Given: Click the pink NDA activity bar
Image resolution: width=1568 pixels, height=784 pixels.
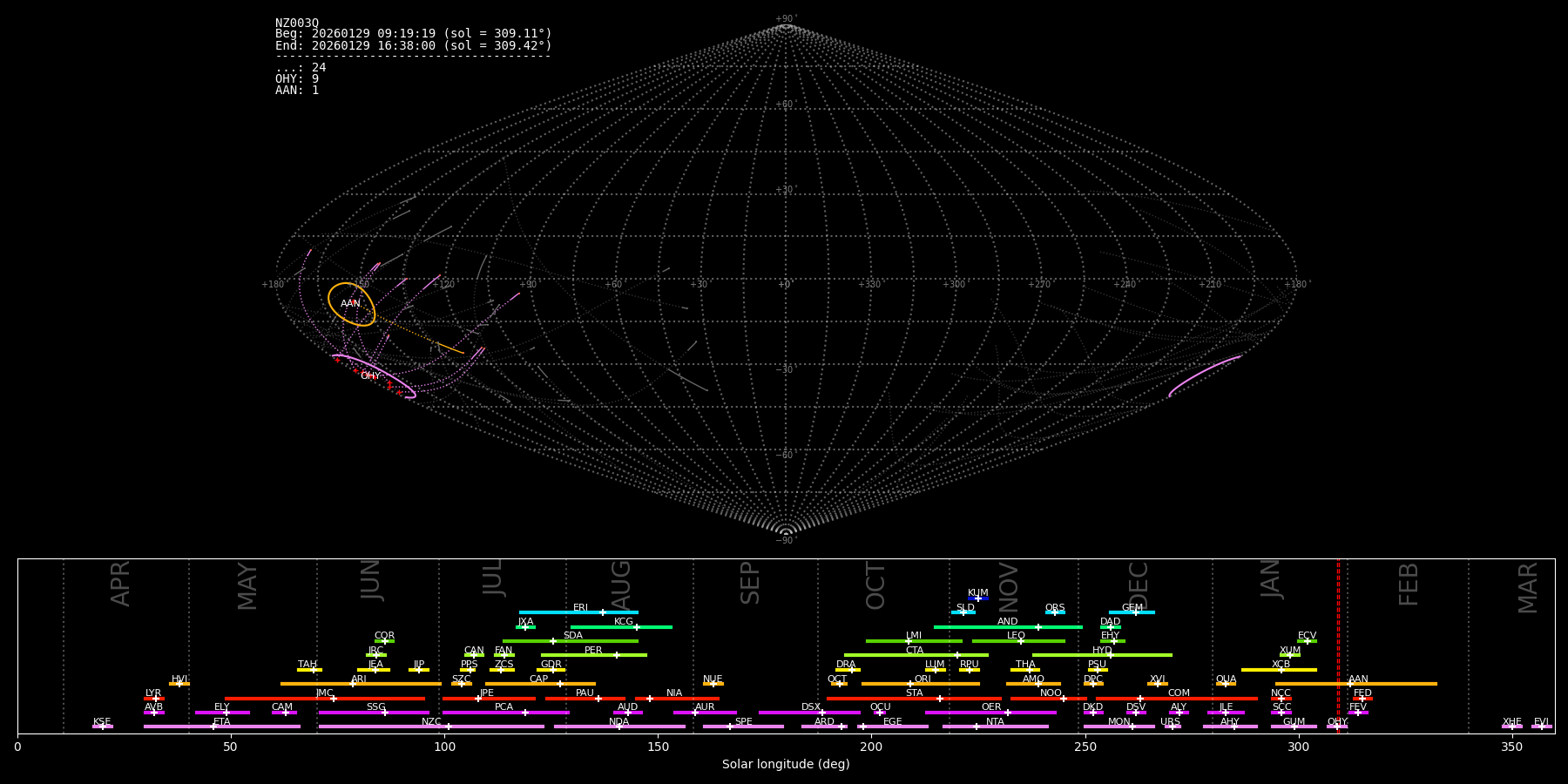Looking at the screenshot, I should 619,727.
